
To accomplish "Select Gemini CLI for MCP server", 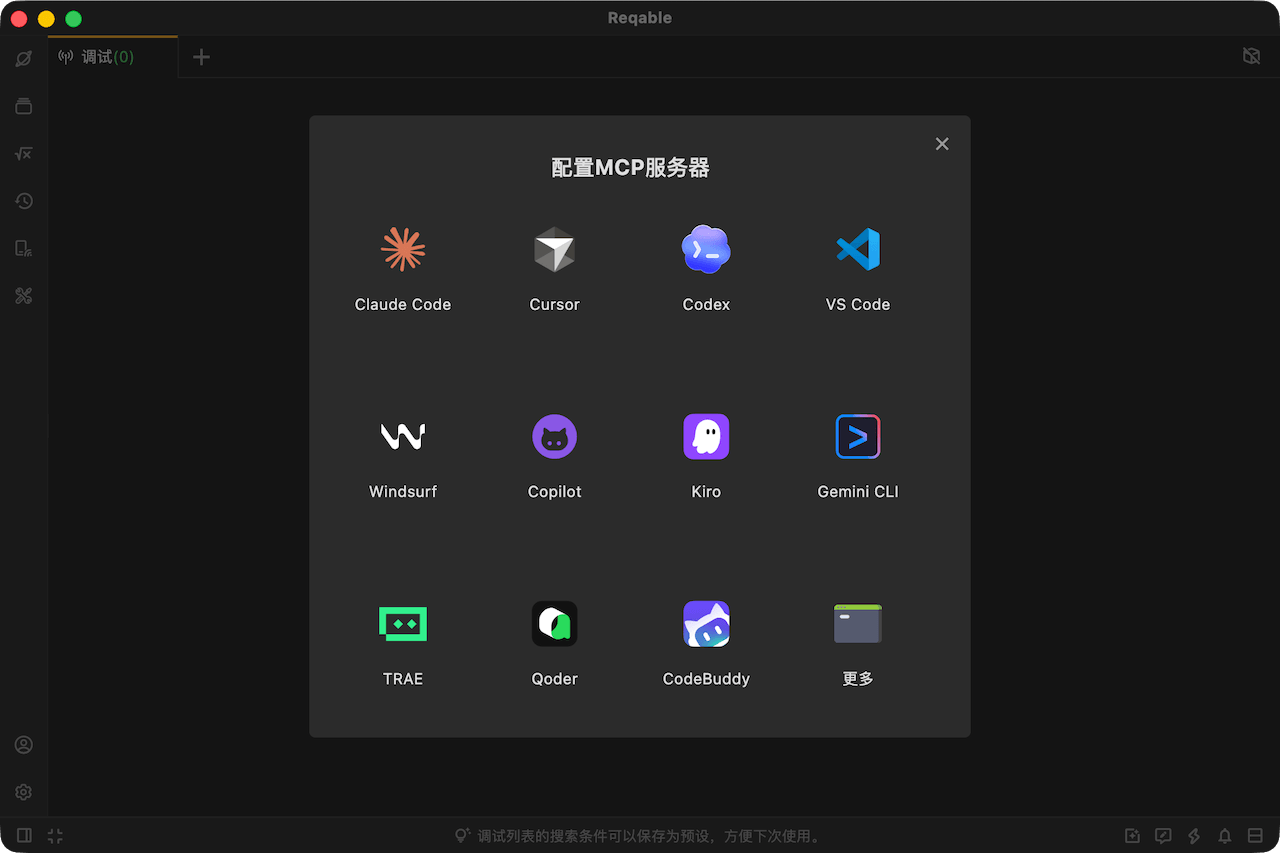I will [x=858, y=456].
